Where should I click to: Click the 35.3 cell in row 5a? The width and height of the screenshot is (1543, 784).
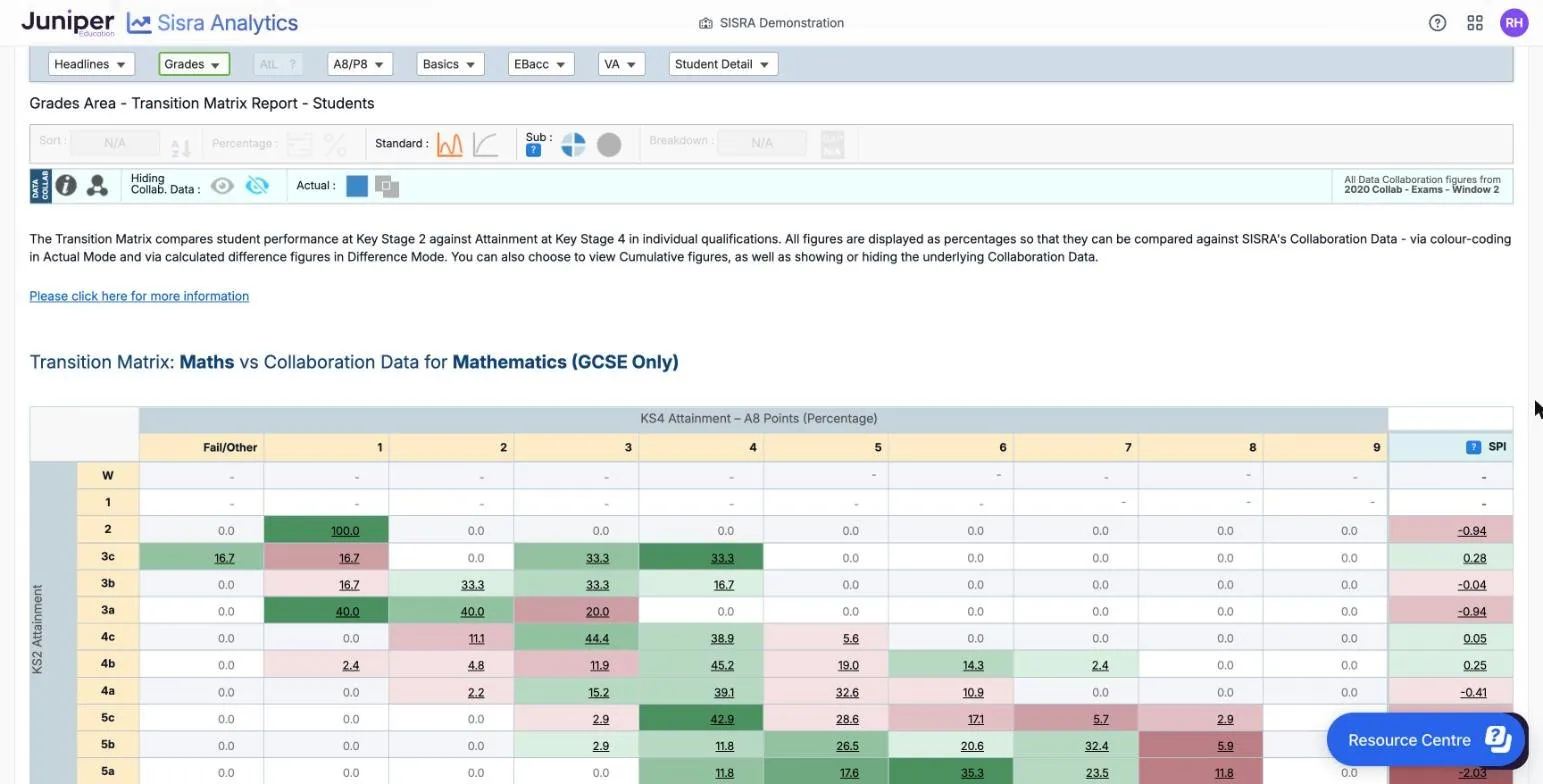[x=972, y=773]
